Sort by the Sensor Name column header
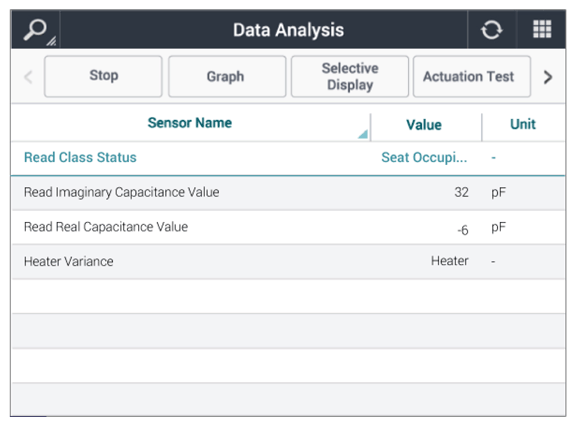Viewport: 576px width, 426px height. pos(190,123)
